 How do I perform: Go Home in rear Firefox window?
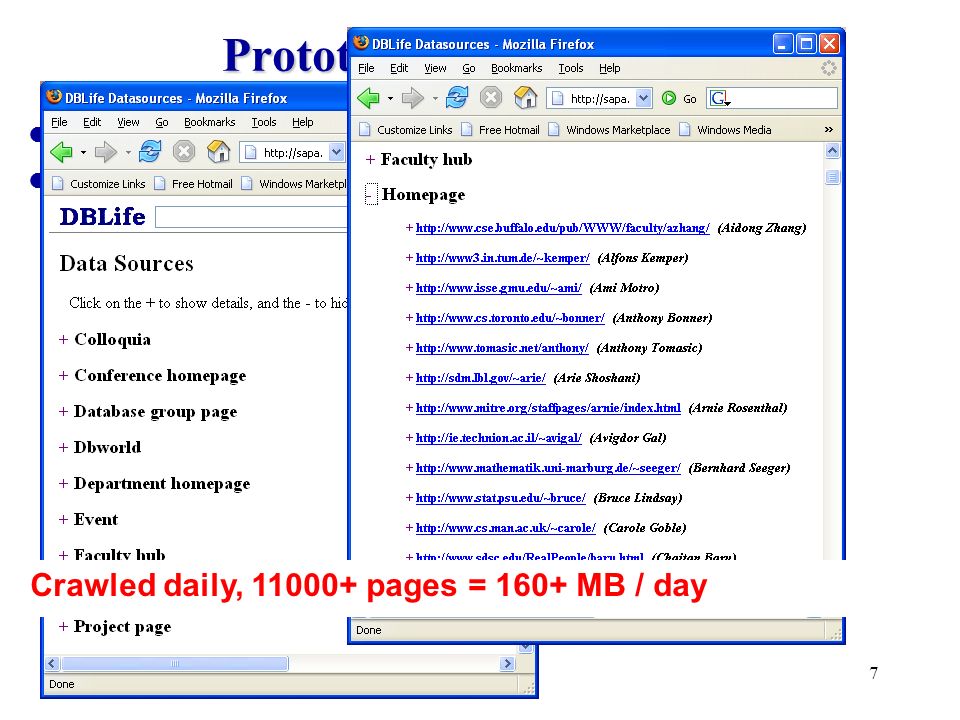point(219,152)
